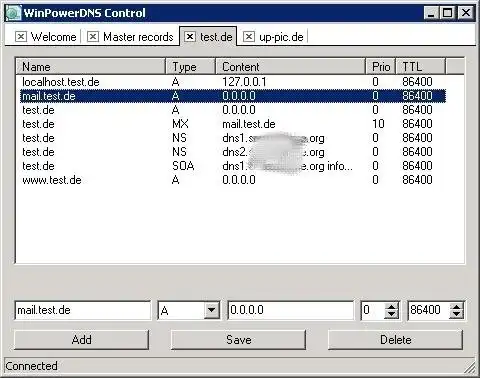Click the priority field showing 0
480x378 pixels.
click(372, 310)
